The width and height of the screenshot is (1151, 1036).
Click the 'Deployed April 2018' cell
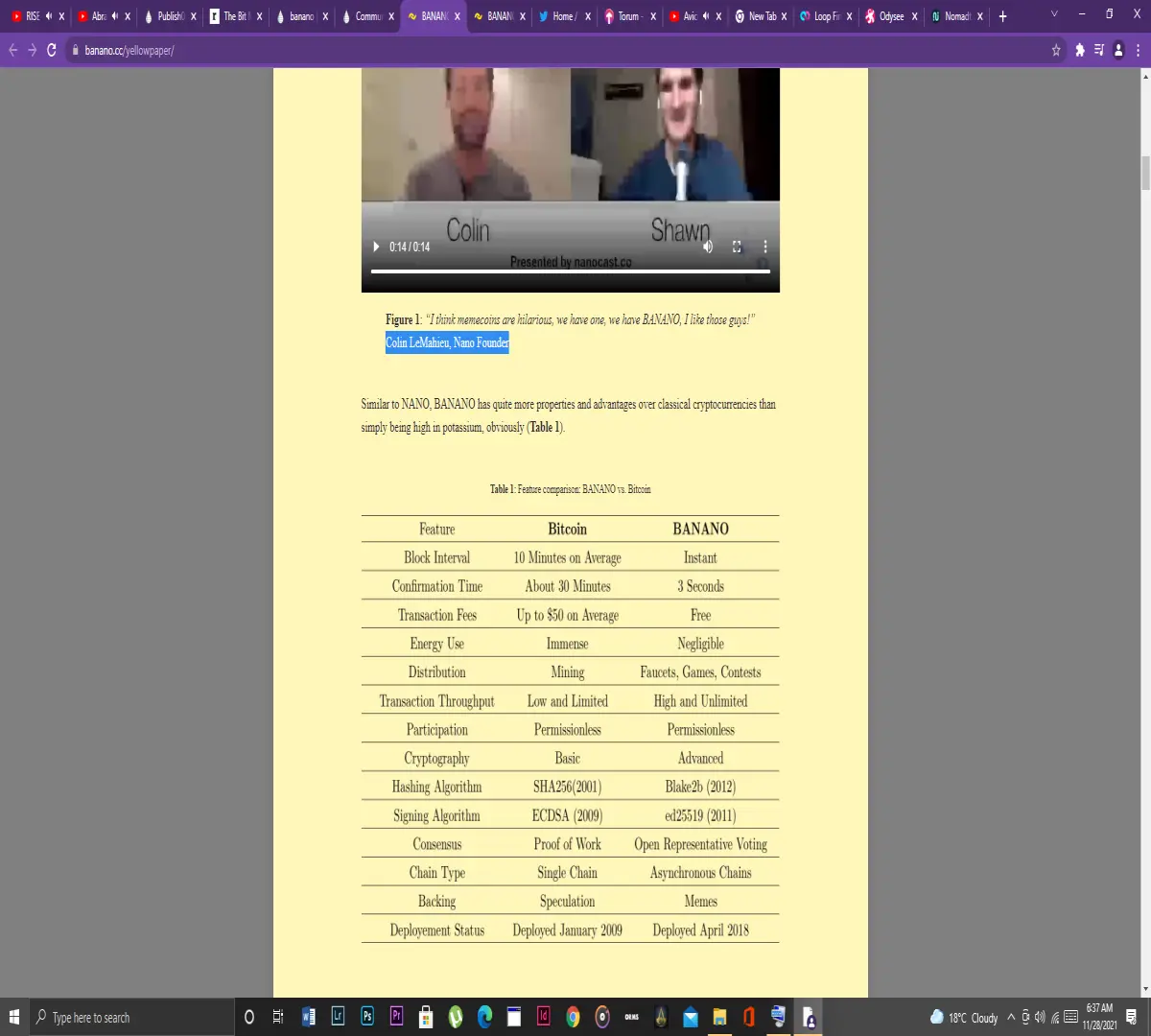[x=700, y=930]
